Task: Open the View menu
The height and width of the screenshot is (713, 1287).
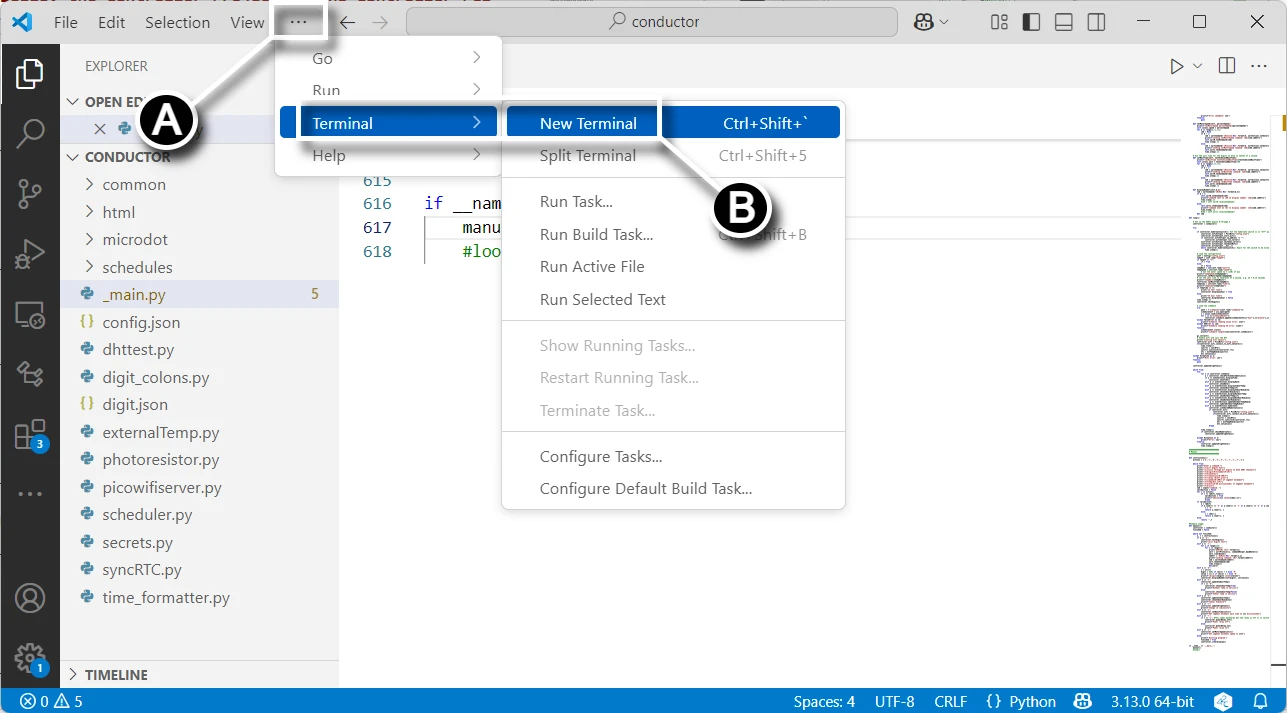Action: pos(247,22)
